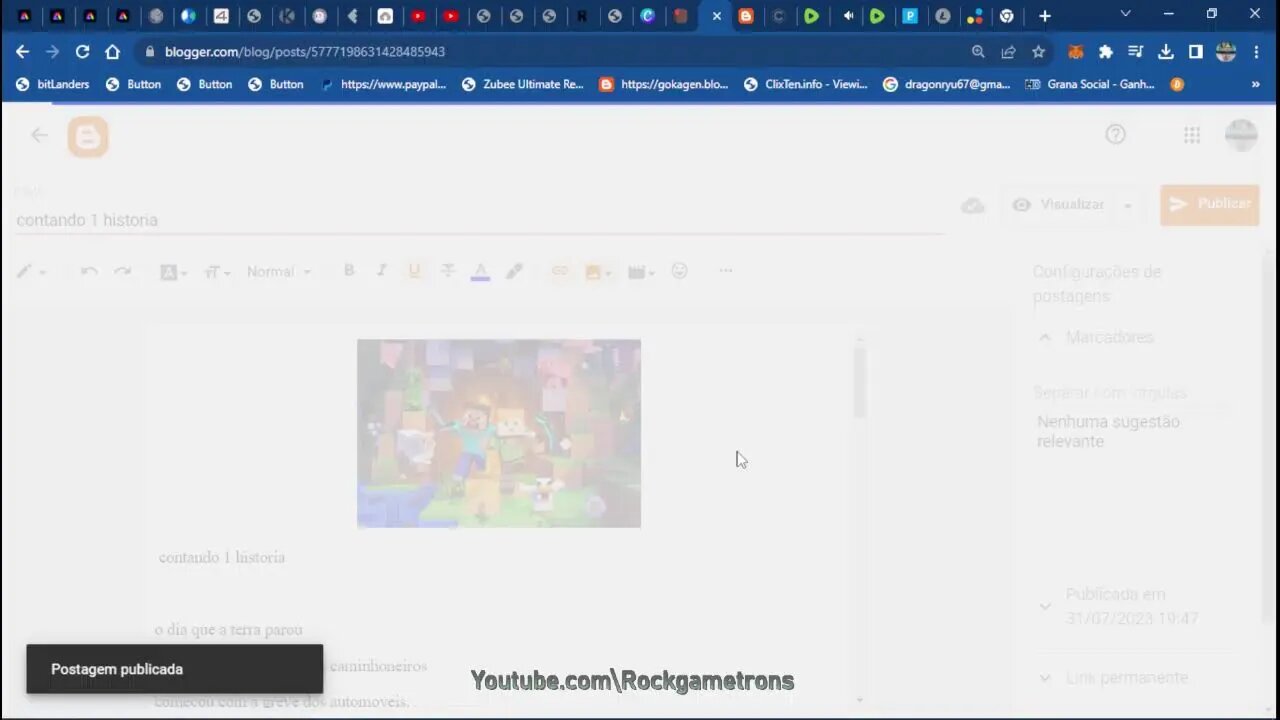Redo the last edit
Screen dimensions: 1280x720
point(122,272)
